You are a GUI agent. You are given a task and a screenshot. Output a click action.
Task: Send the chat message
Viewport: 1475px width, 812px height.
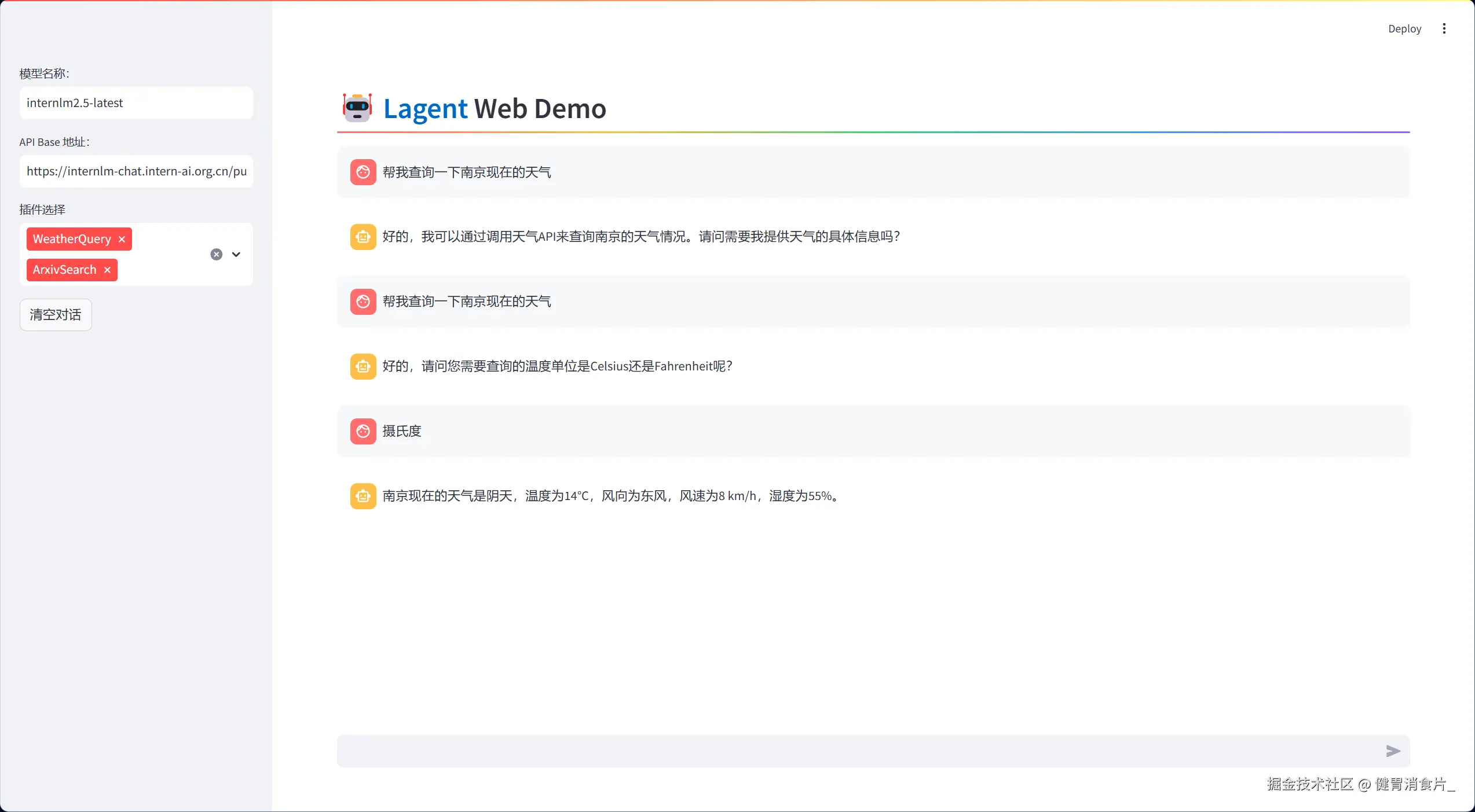pos(1393,751)
